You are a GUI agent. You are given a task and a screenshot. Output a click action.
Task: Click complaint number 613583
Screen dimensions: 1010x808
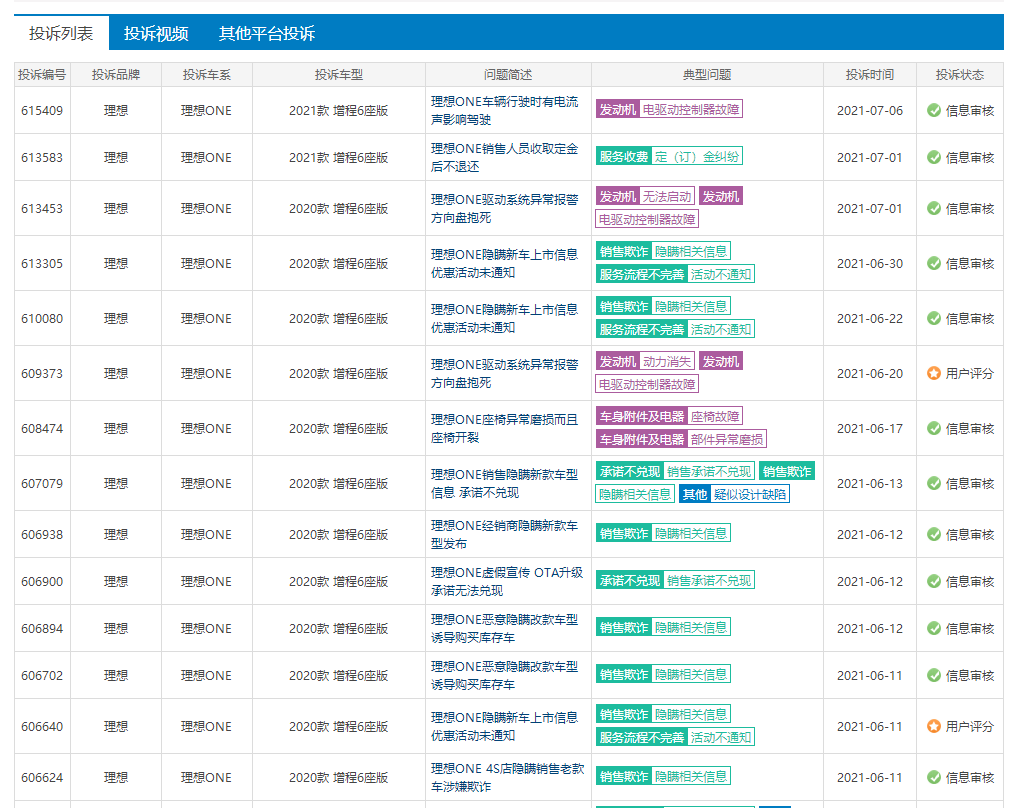[x=42, y=157]
